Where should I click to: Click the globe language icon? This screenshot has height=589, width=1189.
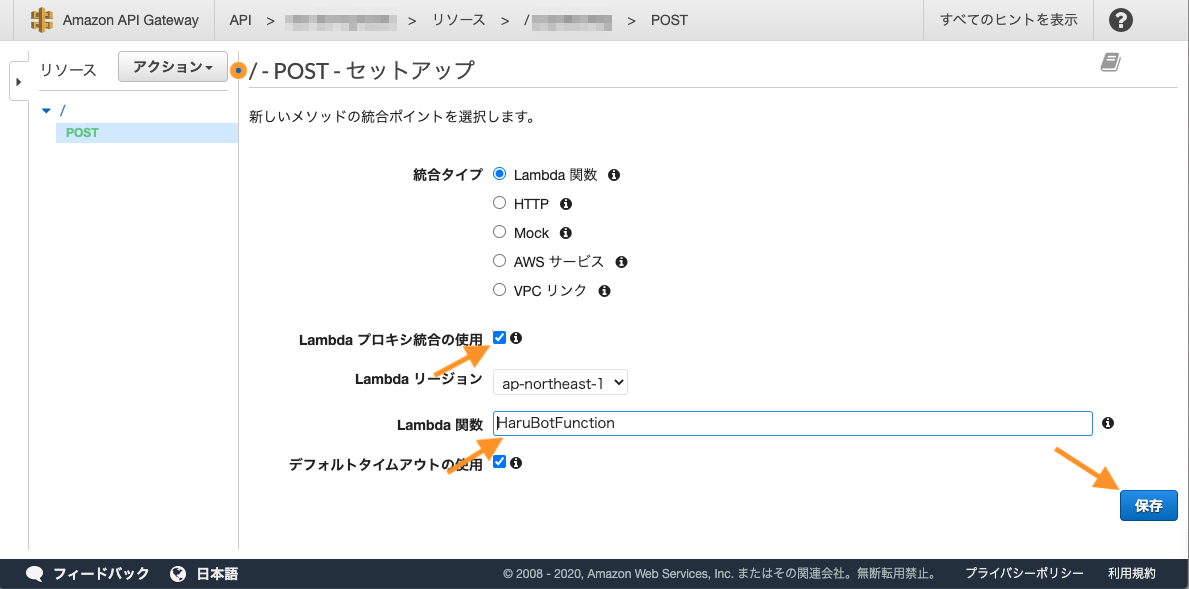pos(178,573)
